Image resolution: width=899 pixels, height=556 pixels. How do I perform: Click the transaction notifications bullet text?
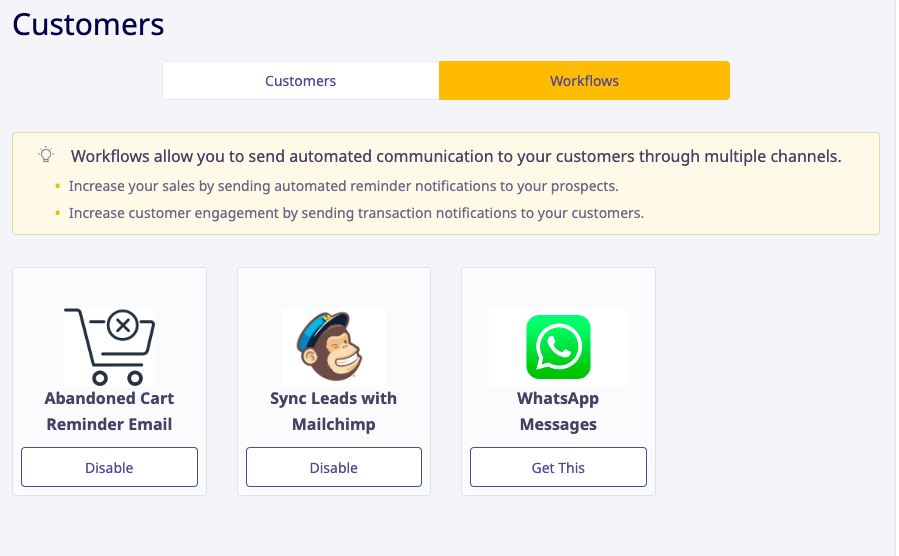[356, 213]
